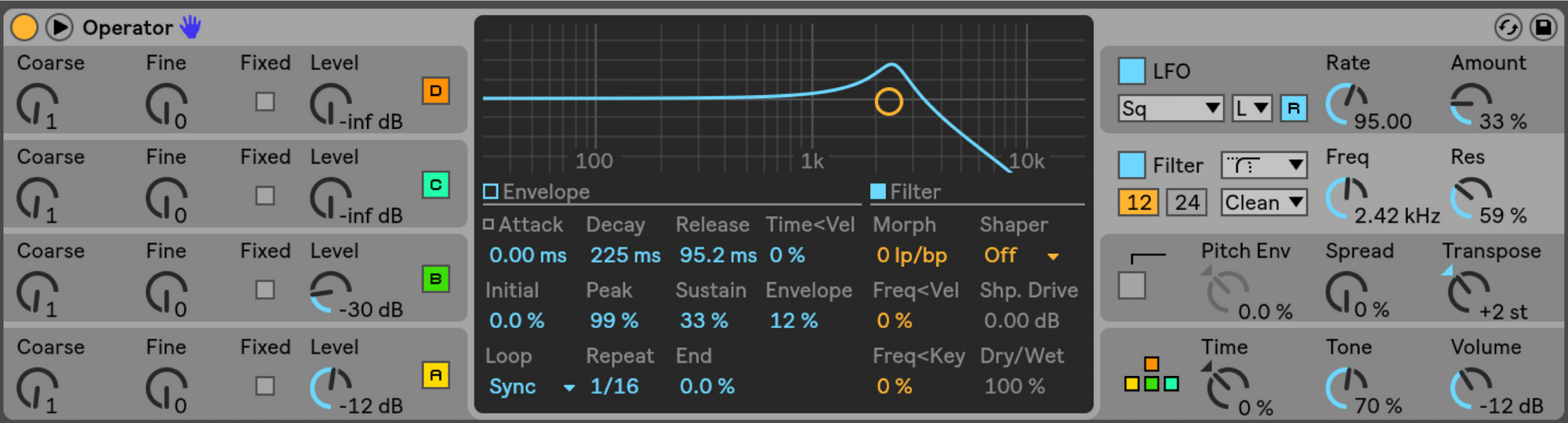Click the Spread knob
Viewport: 1568px width, 423px height.
1347,292
